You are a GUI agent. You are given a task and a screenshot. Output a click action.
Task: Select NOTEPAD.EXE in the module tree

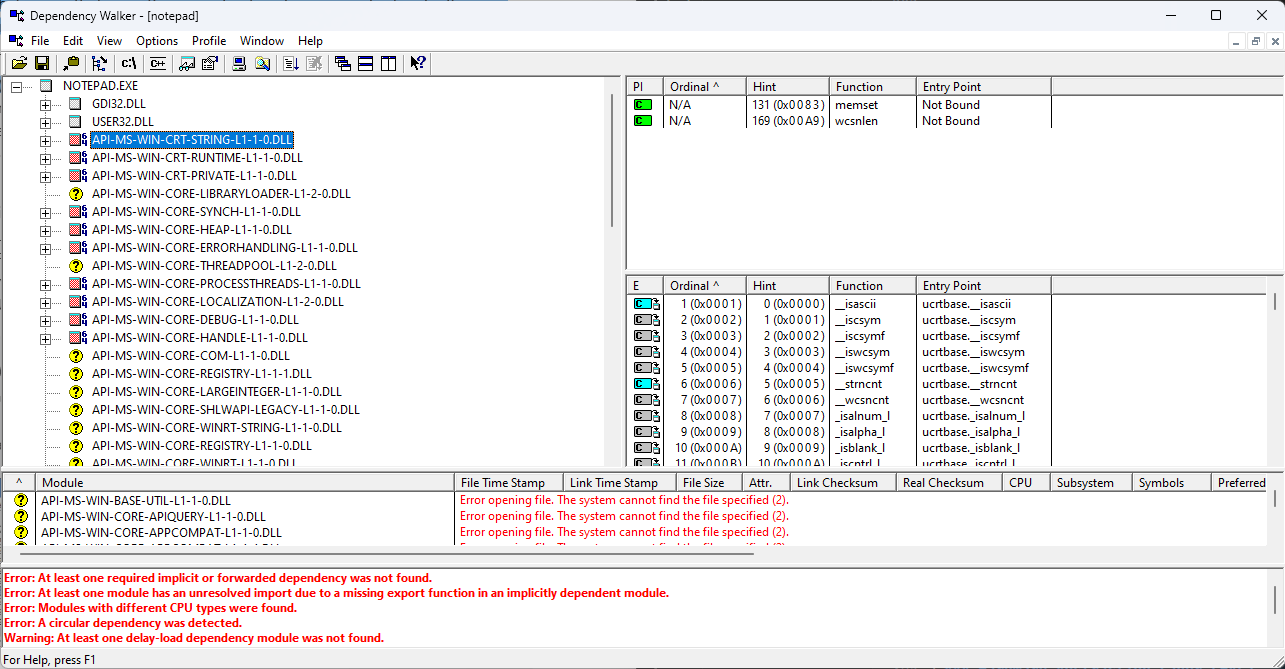click(x=100, y=86)
